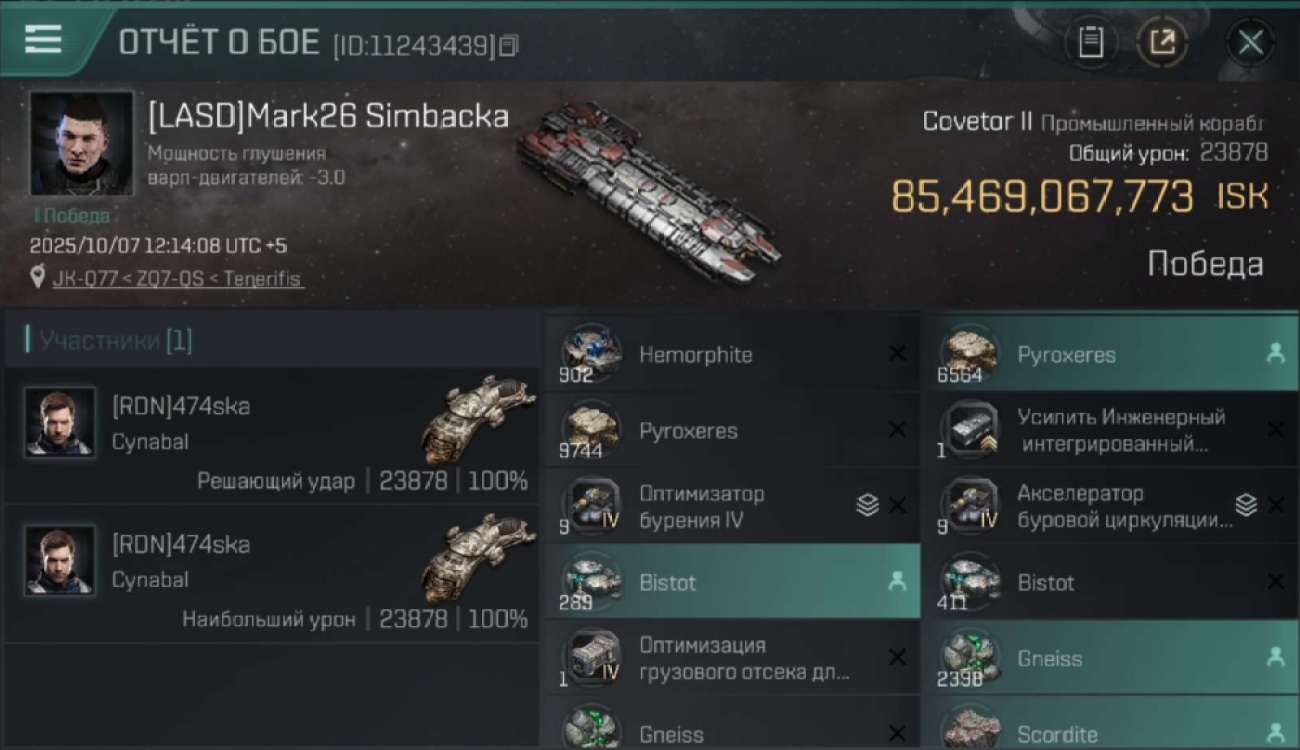Copy the battle report ID
The height and width of the screenshot is (750, 1300).
coord(509,46)
